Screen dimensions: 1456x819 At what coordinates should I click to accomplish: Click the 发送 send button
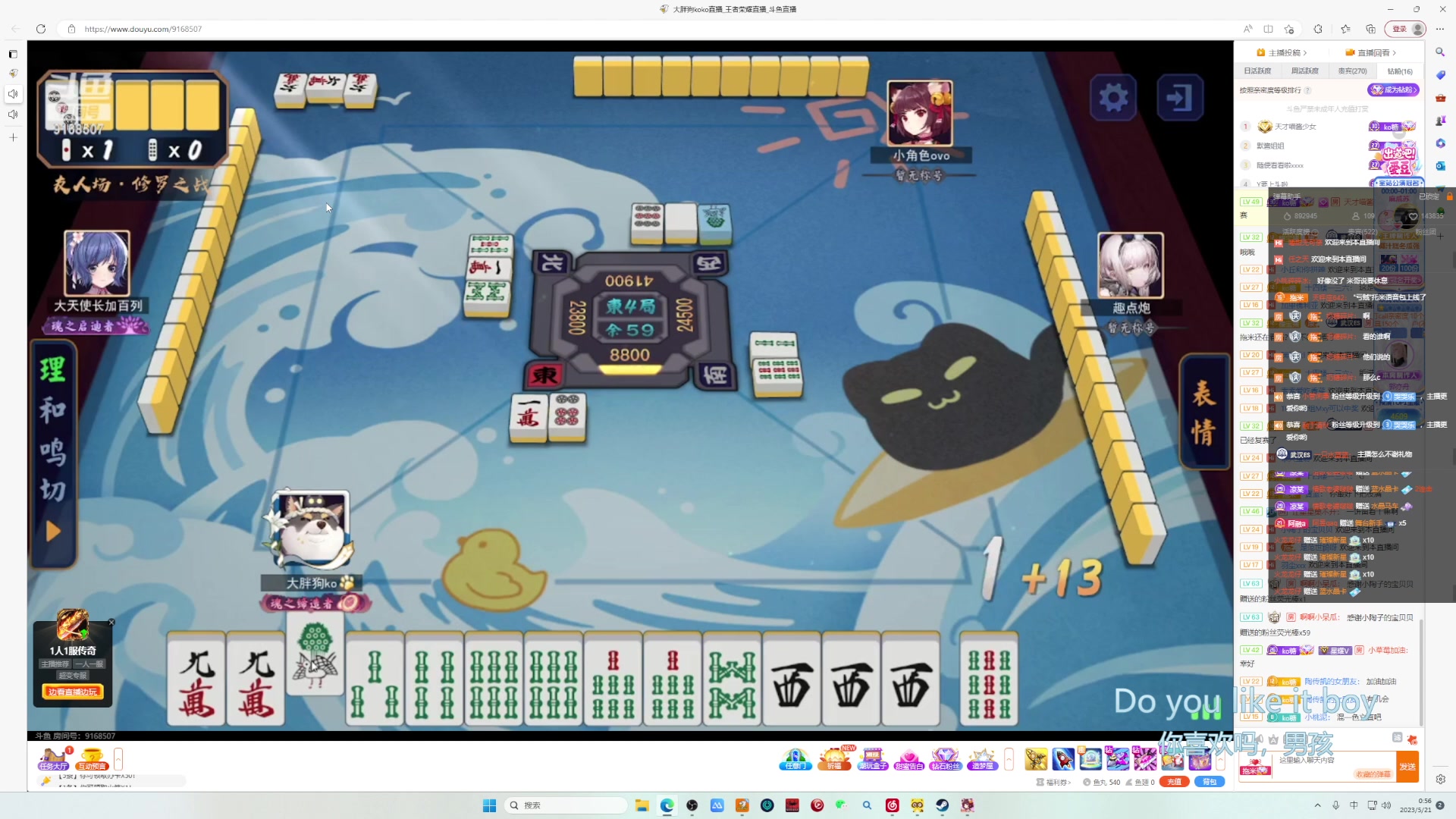[x=1407, y=767]
